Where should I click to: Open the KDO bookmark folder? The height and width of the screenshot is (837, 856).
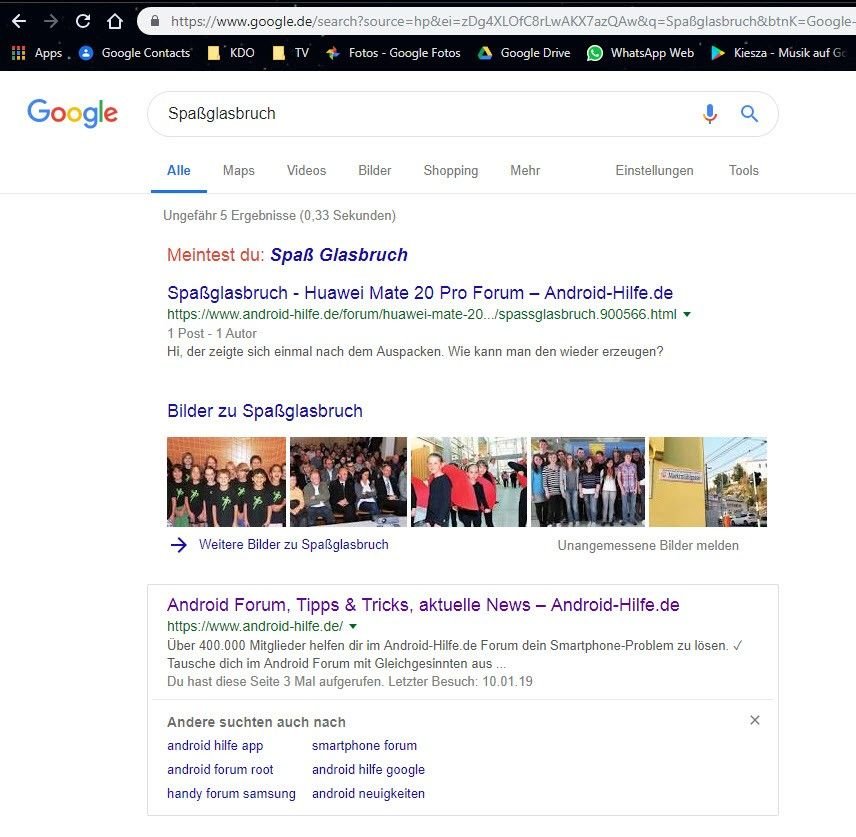point(231,53)
